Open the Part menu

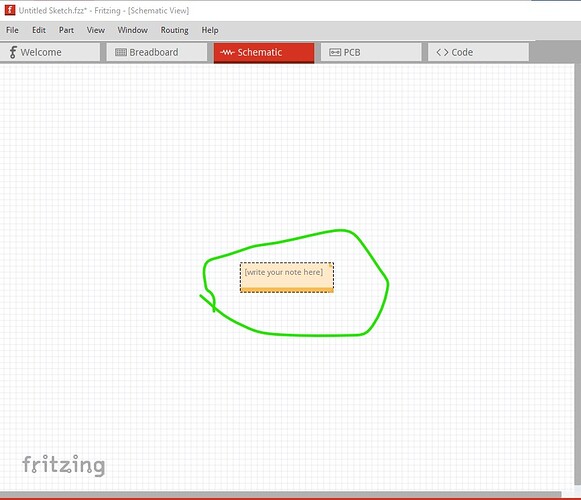(66, 30)
